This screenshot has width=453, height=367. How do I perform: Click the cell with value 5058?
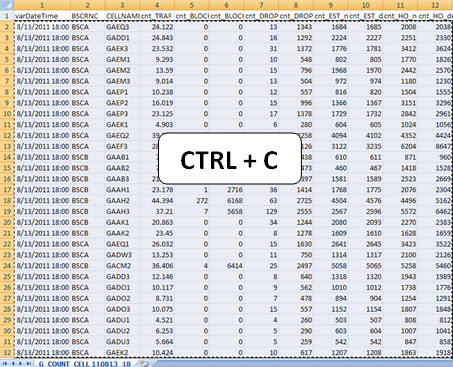pos(331,266)
